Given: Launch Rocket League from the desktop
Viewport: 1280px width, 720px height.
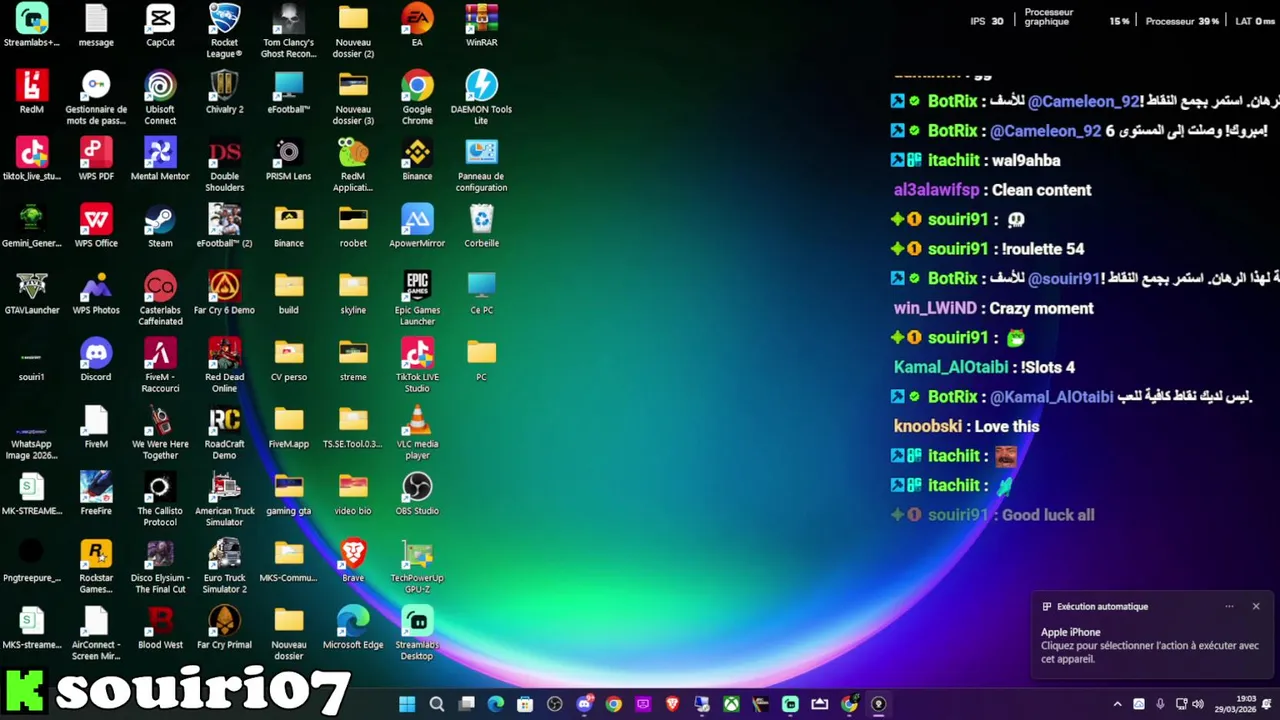Looking at the screenshot, I should point(224,30).
